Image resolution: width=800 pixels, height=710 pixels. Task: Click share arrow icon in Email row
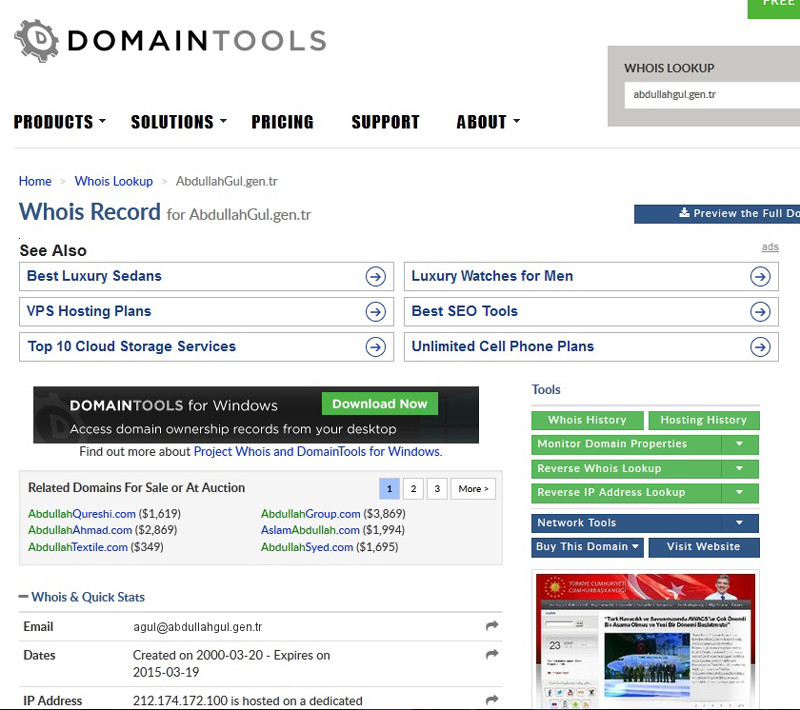(x=492, y=626)
